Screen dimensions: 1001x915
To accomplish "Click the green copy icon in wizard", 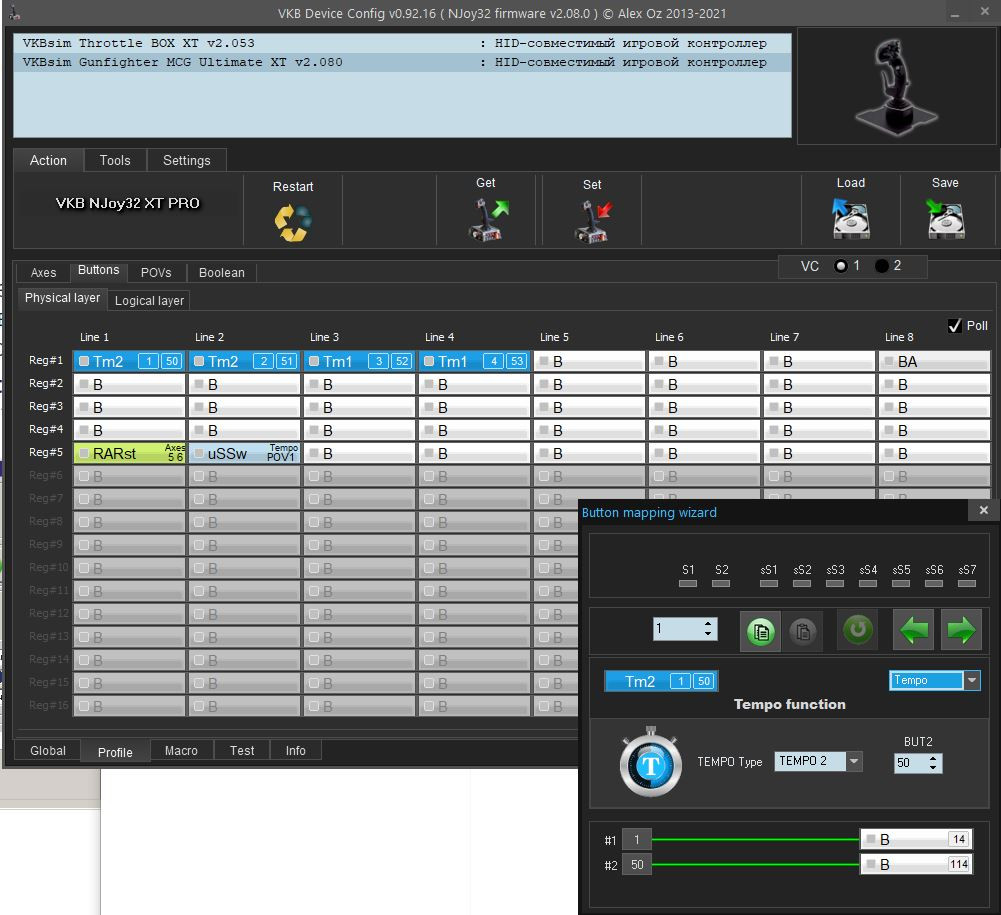I will pos(760,631).
